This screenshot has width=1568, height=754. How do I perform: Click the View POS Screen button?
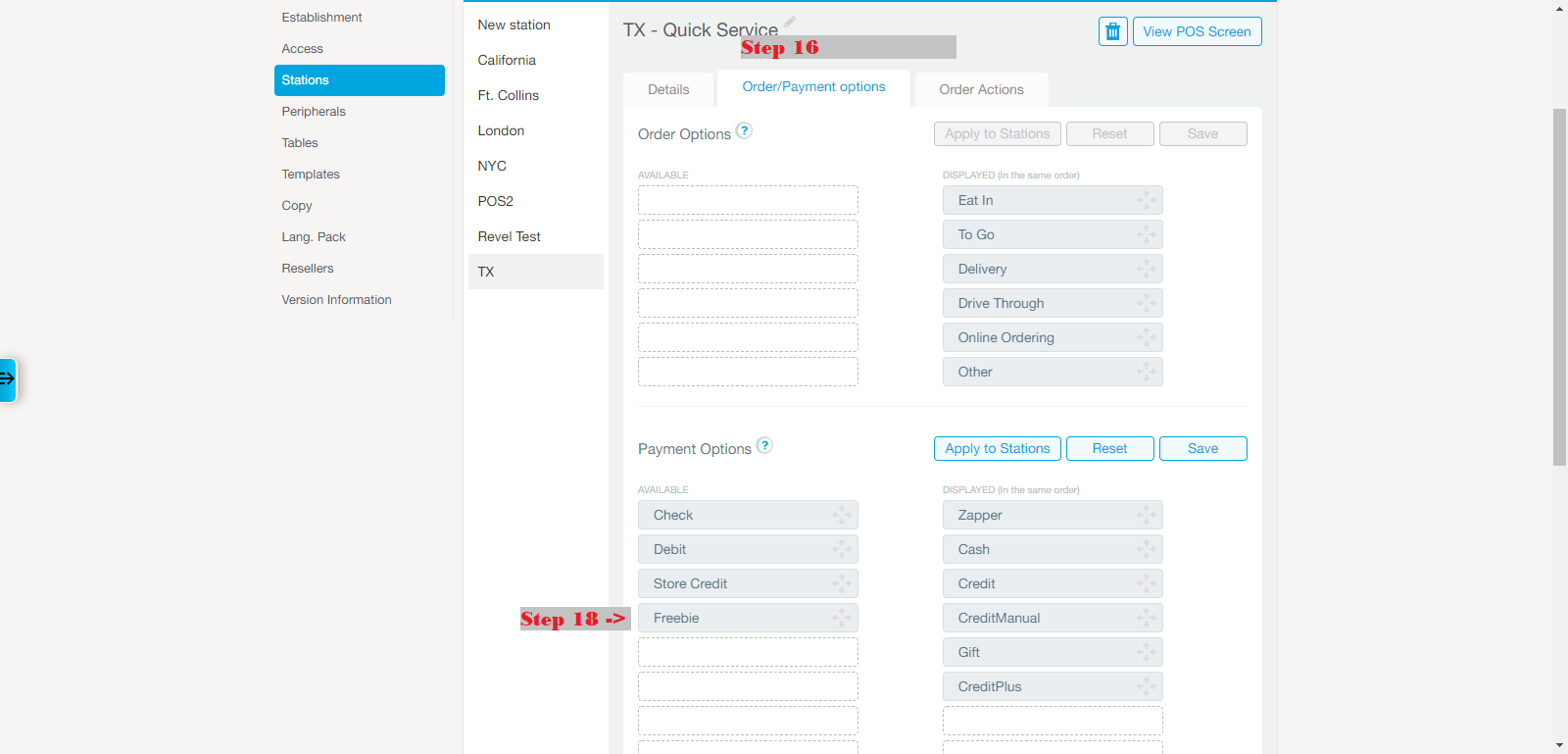[x=1197, y=31]
